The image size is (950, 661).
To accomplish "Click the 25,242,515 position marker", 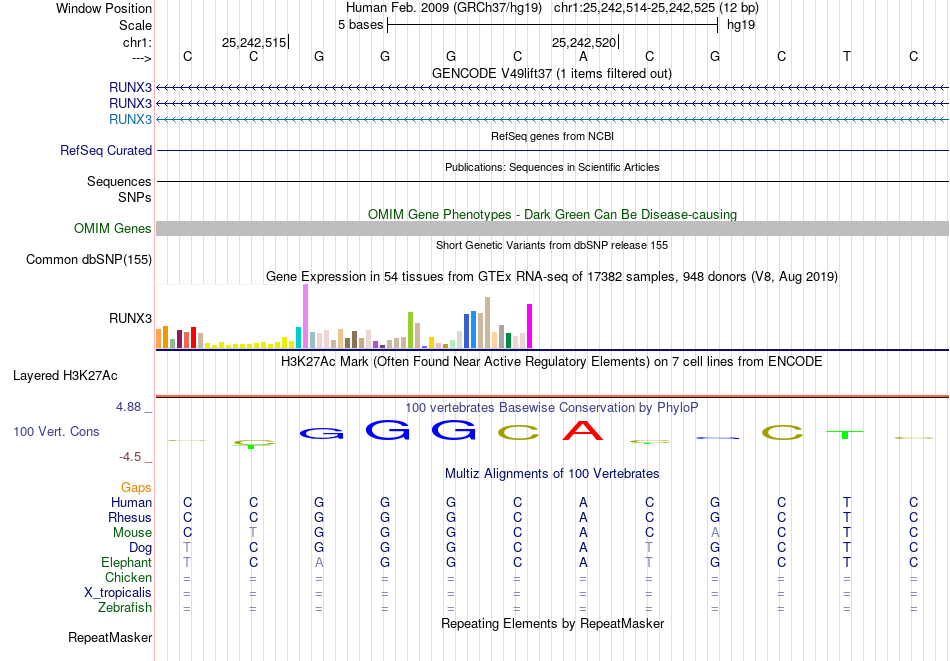I will coord(254,42).
